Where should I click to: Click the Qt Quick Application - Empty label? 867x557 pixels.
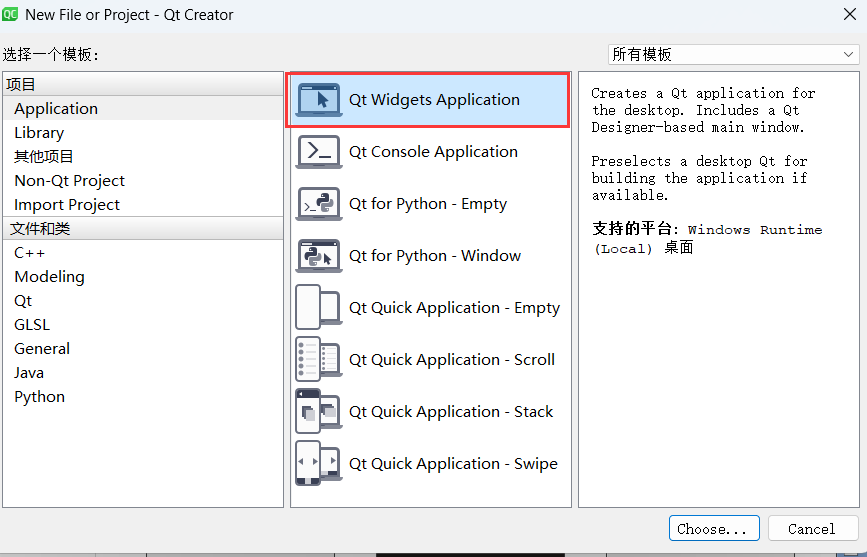[454, 308]
